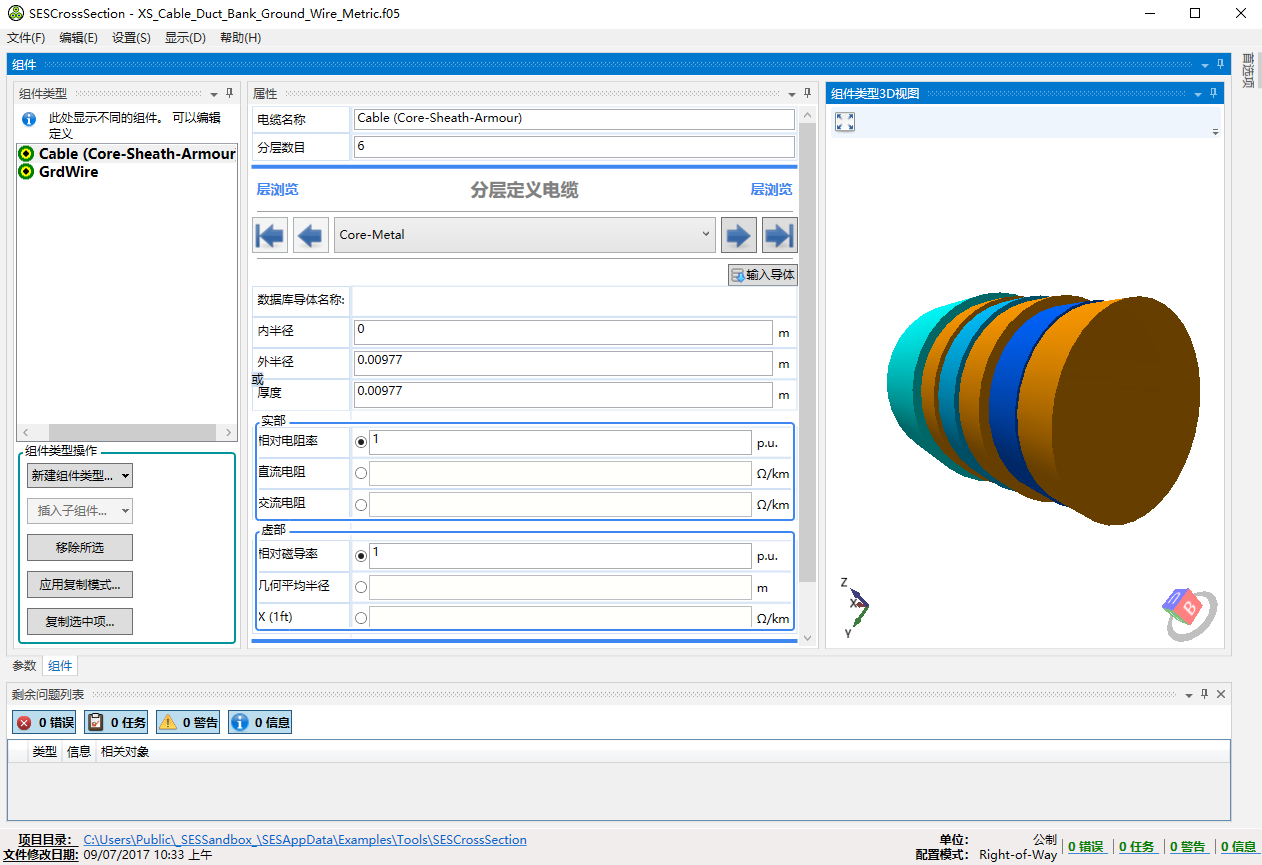The height and width of the screenshot is (865, 1262).
Task: Click the 移除所选 button
Action: tap(80, 548)
